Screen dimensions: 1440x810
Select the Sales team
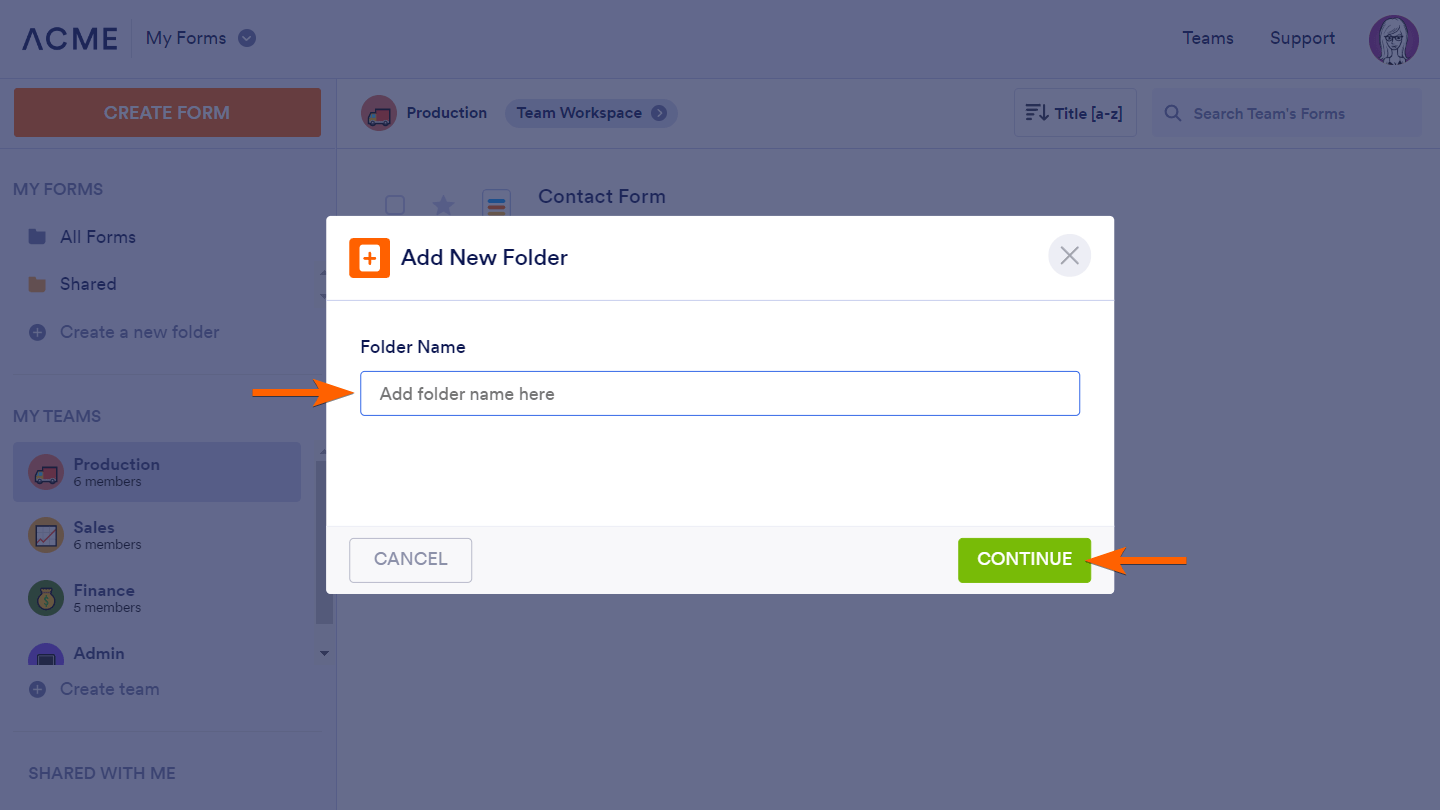click(x=157, y=535)
